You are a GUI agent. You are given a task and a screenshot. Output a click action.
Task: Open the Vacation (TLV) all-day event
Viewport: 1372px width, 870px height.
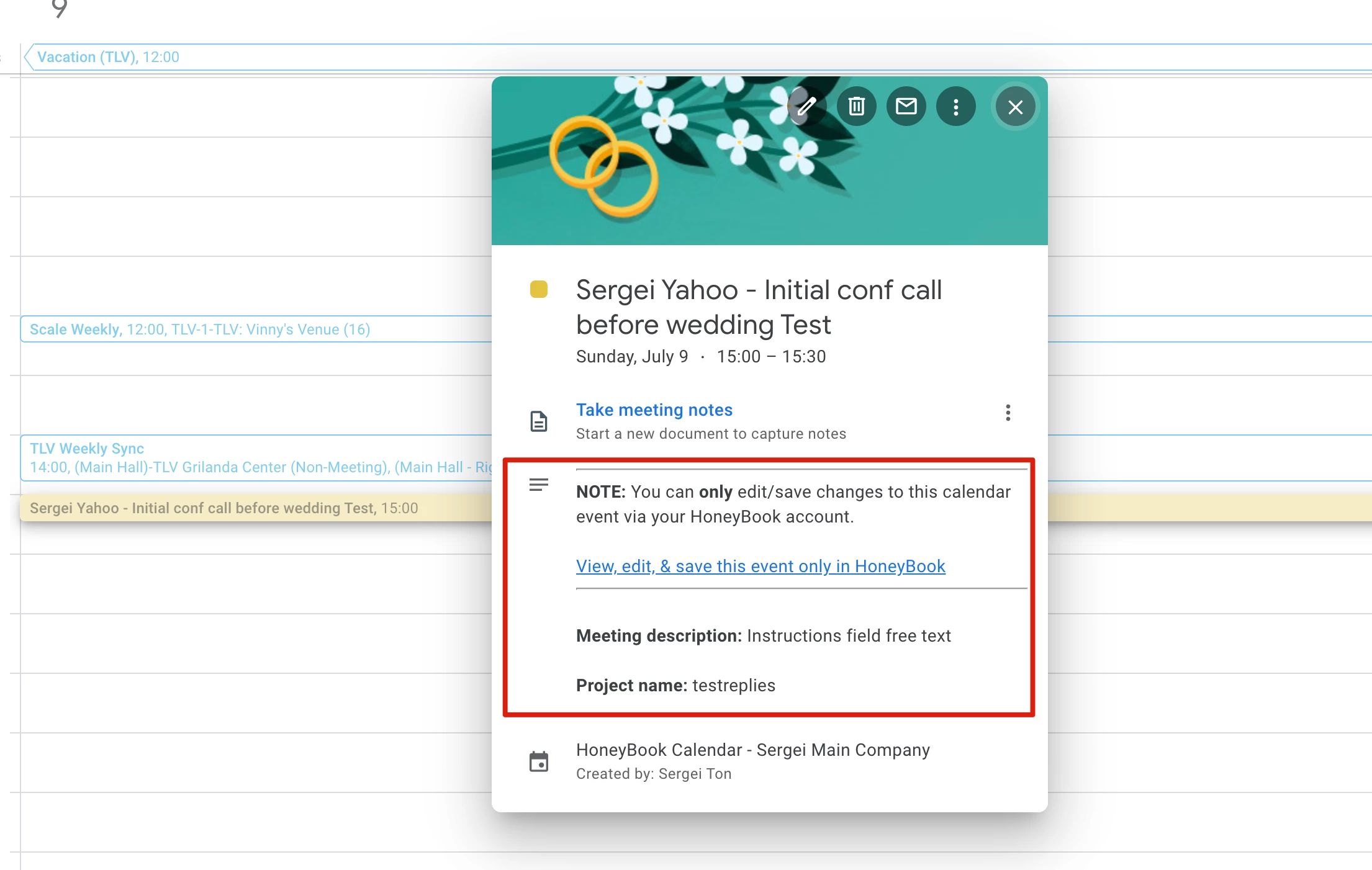click(108, 57)
